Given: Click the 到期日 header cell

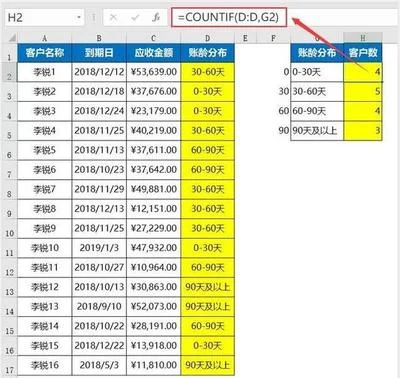Looking at the screenshot, I should (99, 53).
